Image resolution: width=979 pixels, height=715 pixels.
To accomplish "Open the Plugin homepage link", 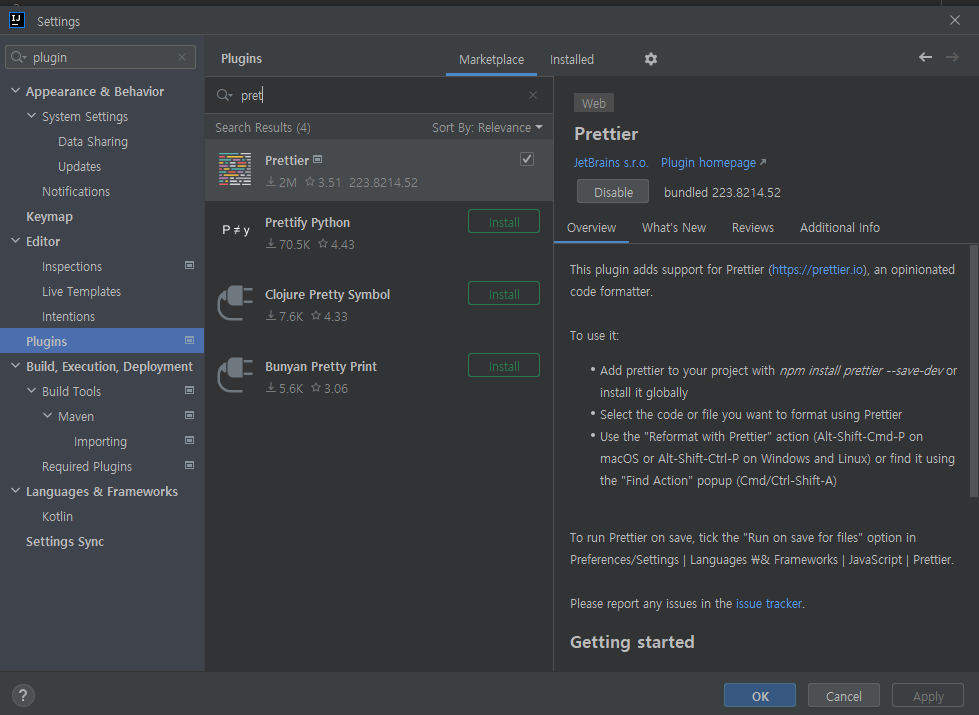I will (714, 162).
